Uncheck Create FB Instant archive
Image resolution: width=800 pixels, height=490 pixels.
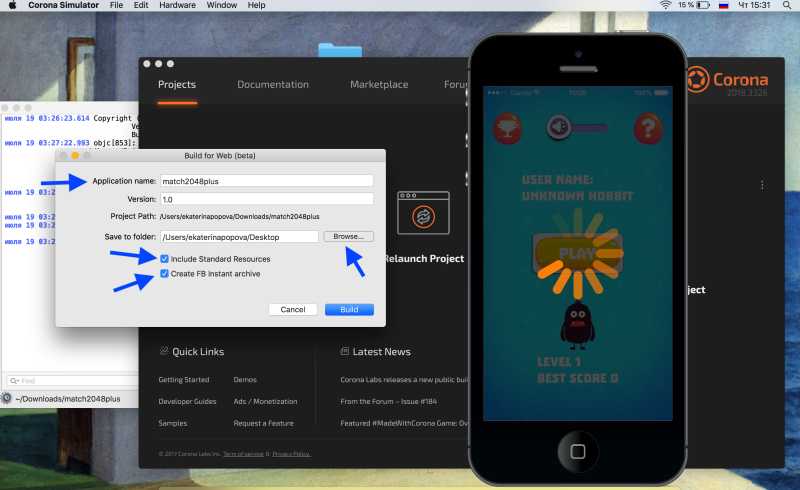coord(164,274)
